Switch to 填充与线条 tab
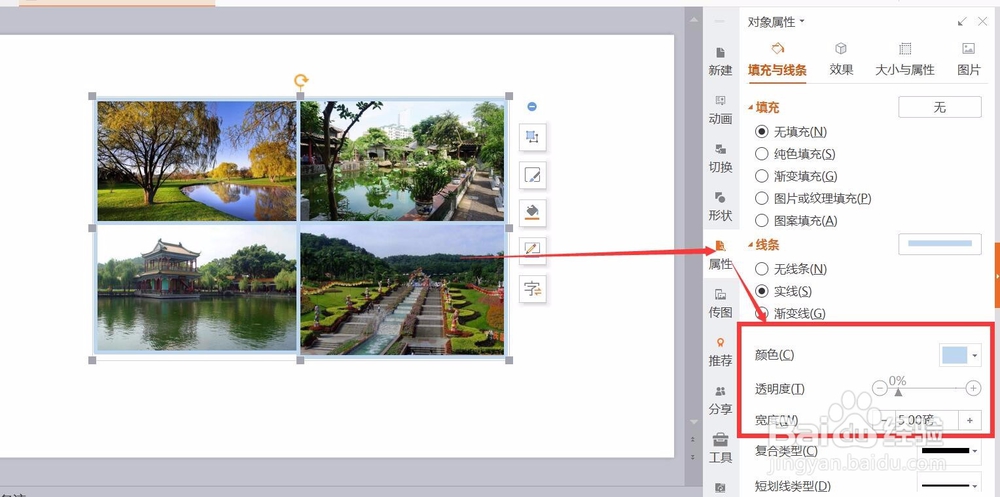 click(x=777, y=60)
